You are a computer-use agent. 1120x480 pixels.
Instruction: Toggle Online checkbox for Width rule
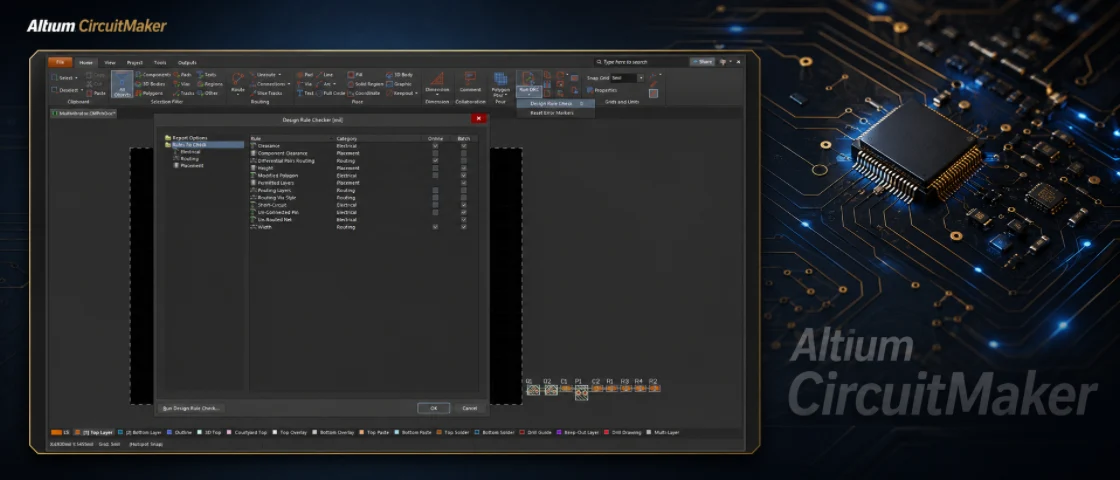point(435,227)
